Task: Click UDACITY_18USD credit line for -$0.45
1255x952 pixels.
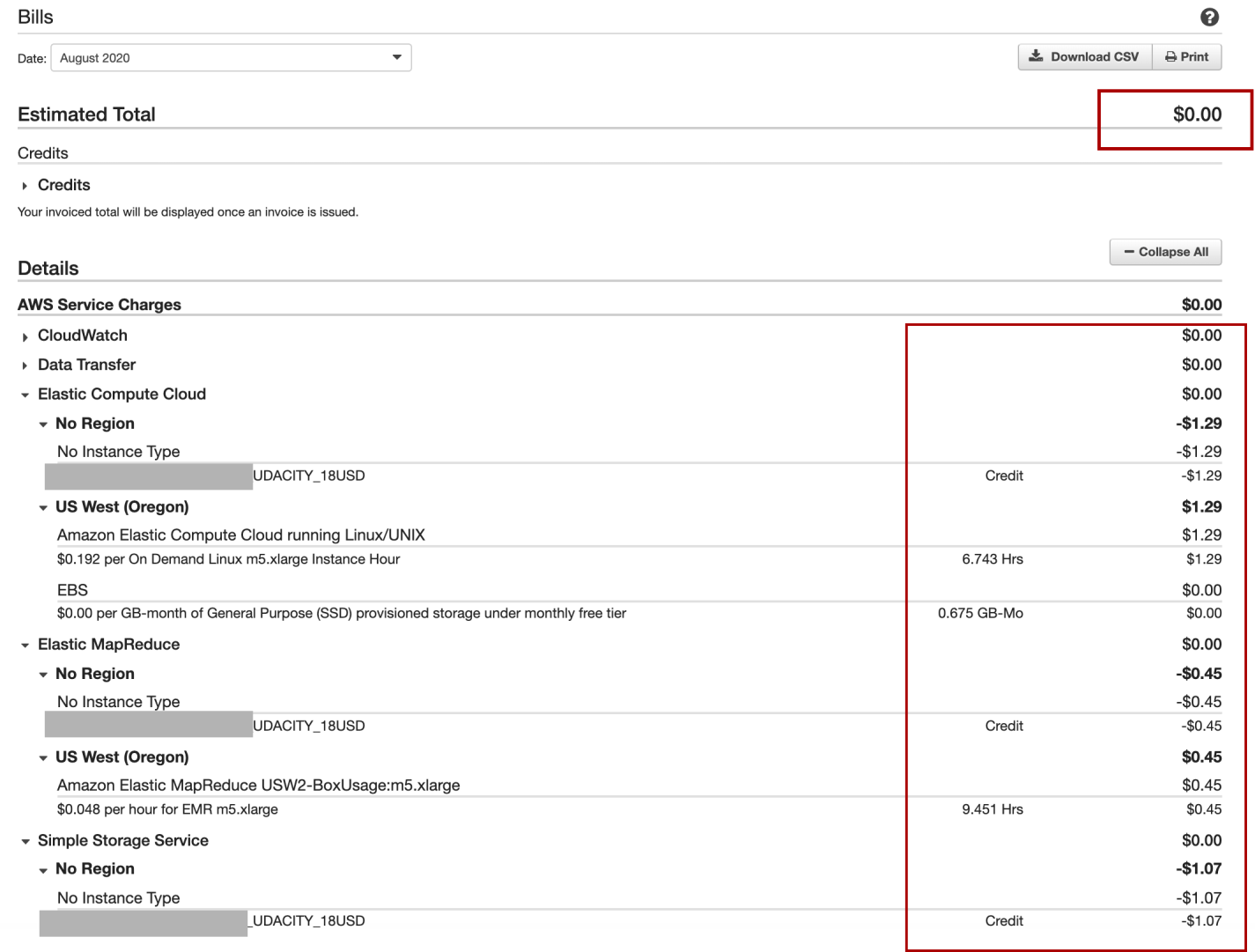Action: click(308, 726)
